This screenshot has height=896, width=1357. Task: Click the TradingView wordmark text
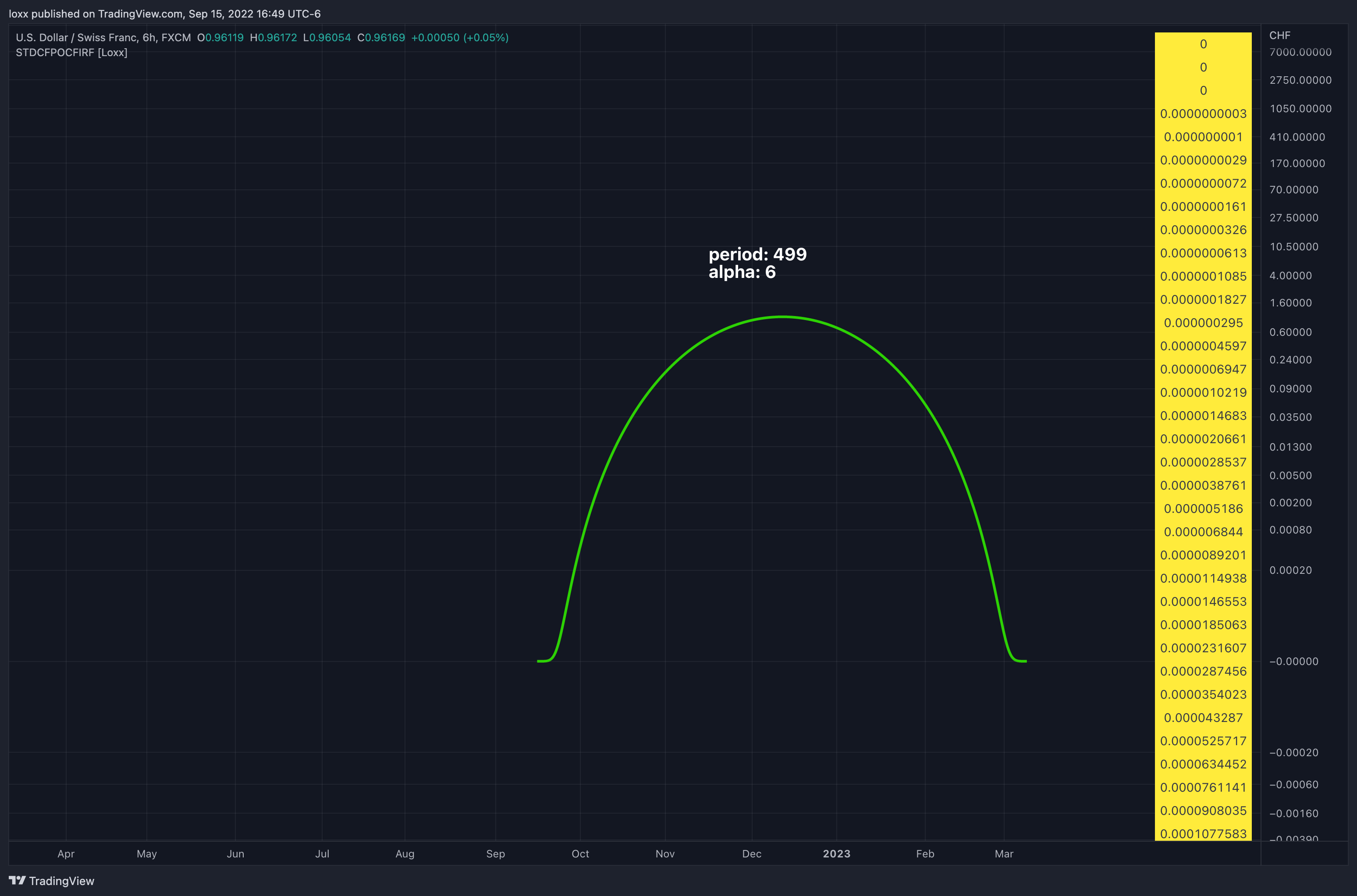pos(62,881)
